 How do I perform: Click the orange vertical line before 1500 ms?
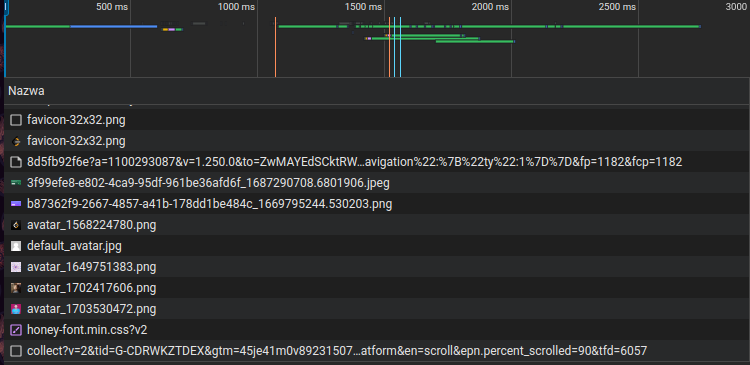click(x=276, y=47)
